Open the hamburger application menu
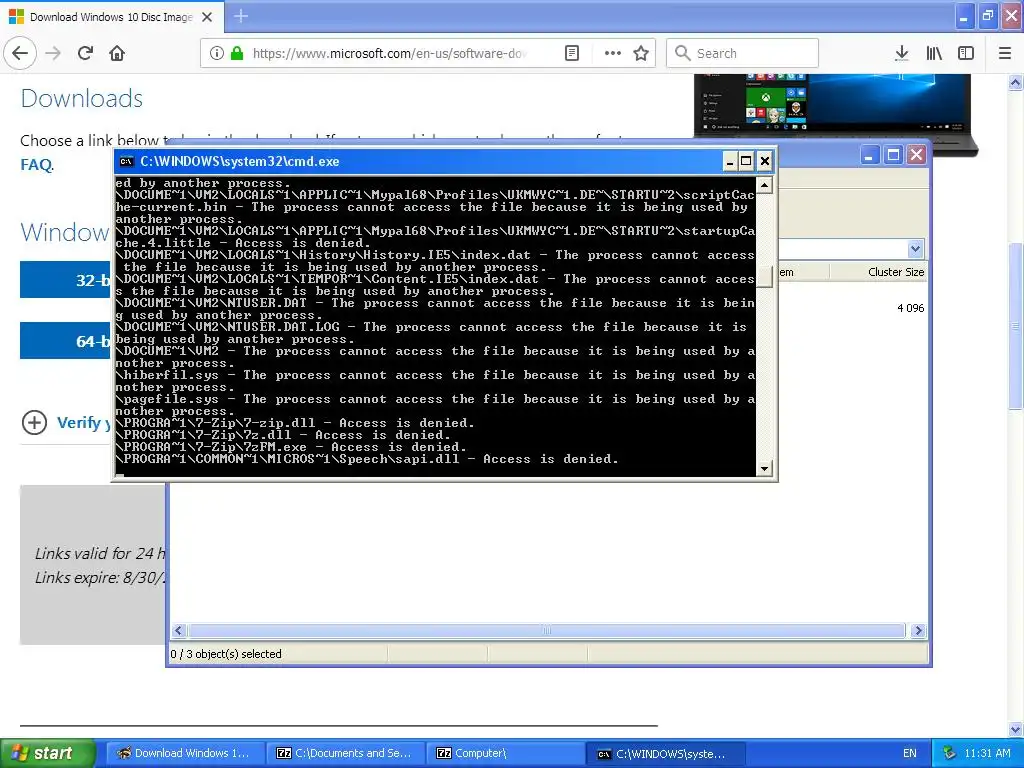This screenshot has width=1024, height=768. 1005,53
